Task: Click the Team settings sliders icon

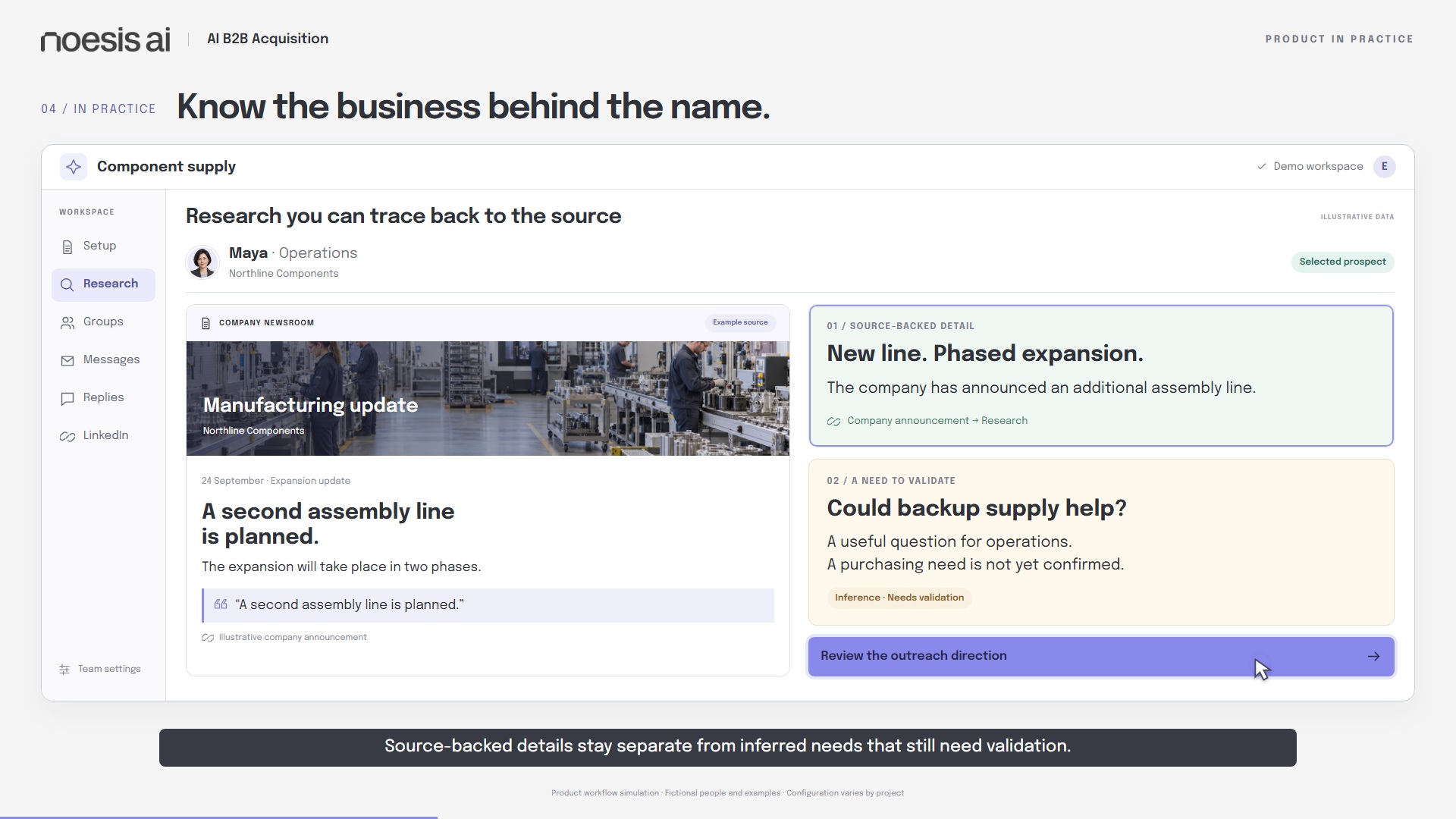Action: pyautogui.click(x=64, y=670)
